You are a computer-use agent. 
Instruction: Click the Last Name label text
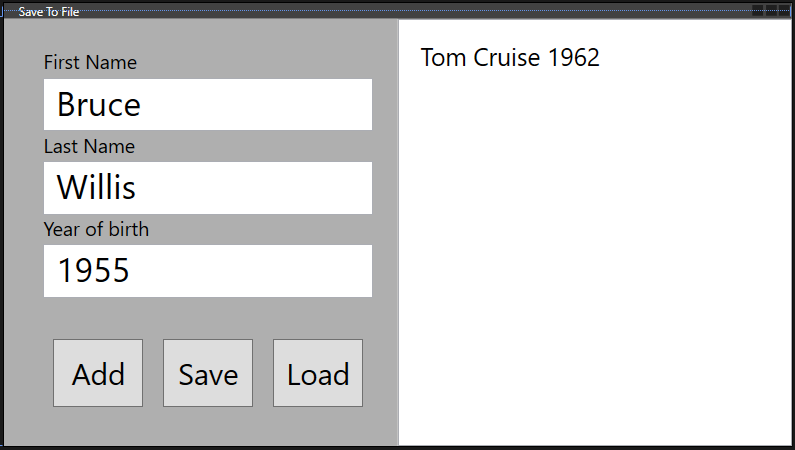pyautogui.click(x=89, y=146)
